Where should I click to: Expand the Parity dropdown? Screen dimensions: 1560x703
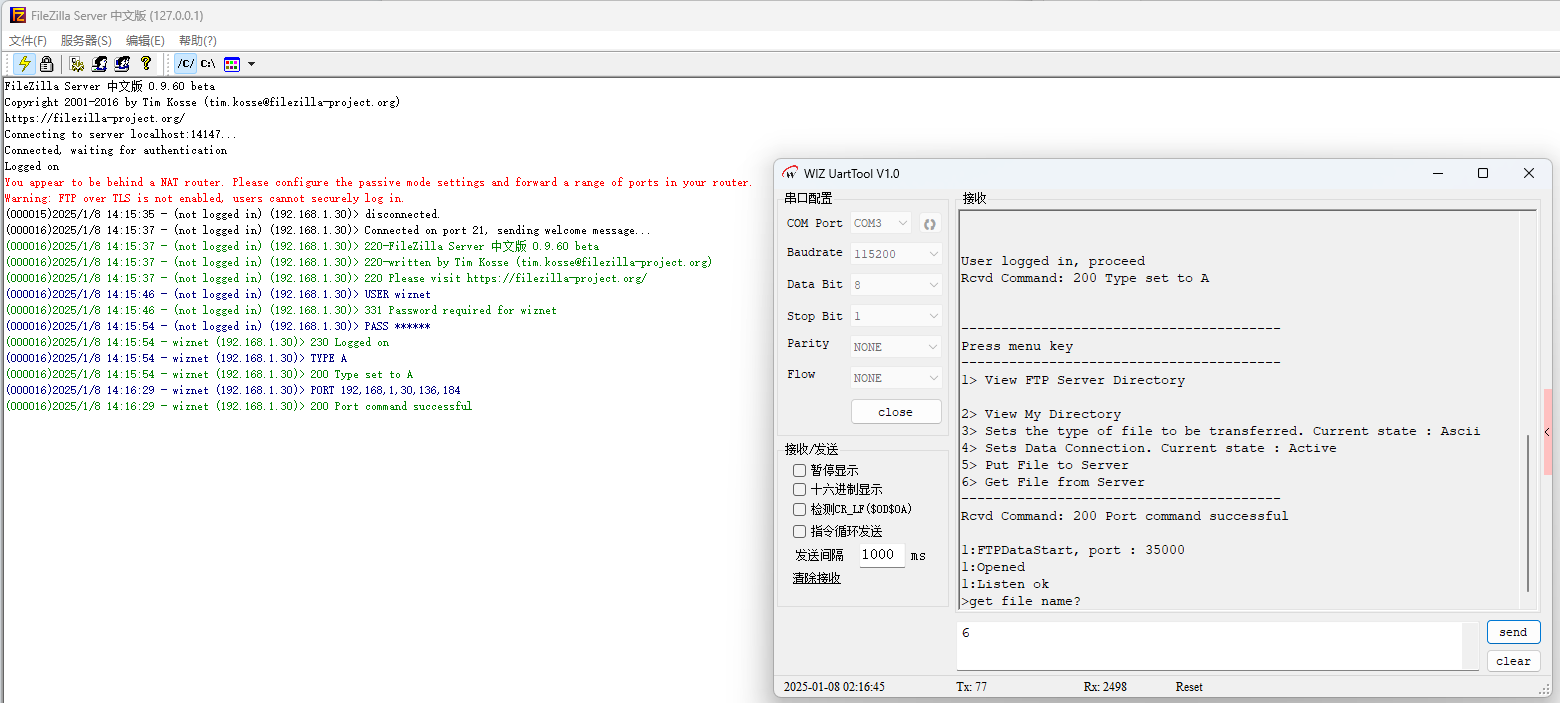click(x=896, y=347)
